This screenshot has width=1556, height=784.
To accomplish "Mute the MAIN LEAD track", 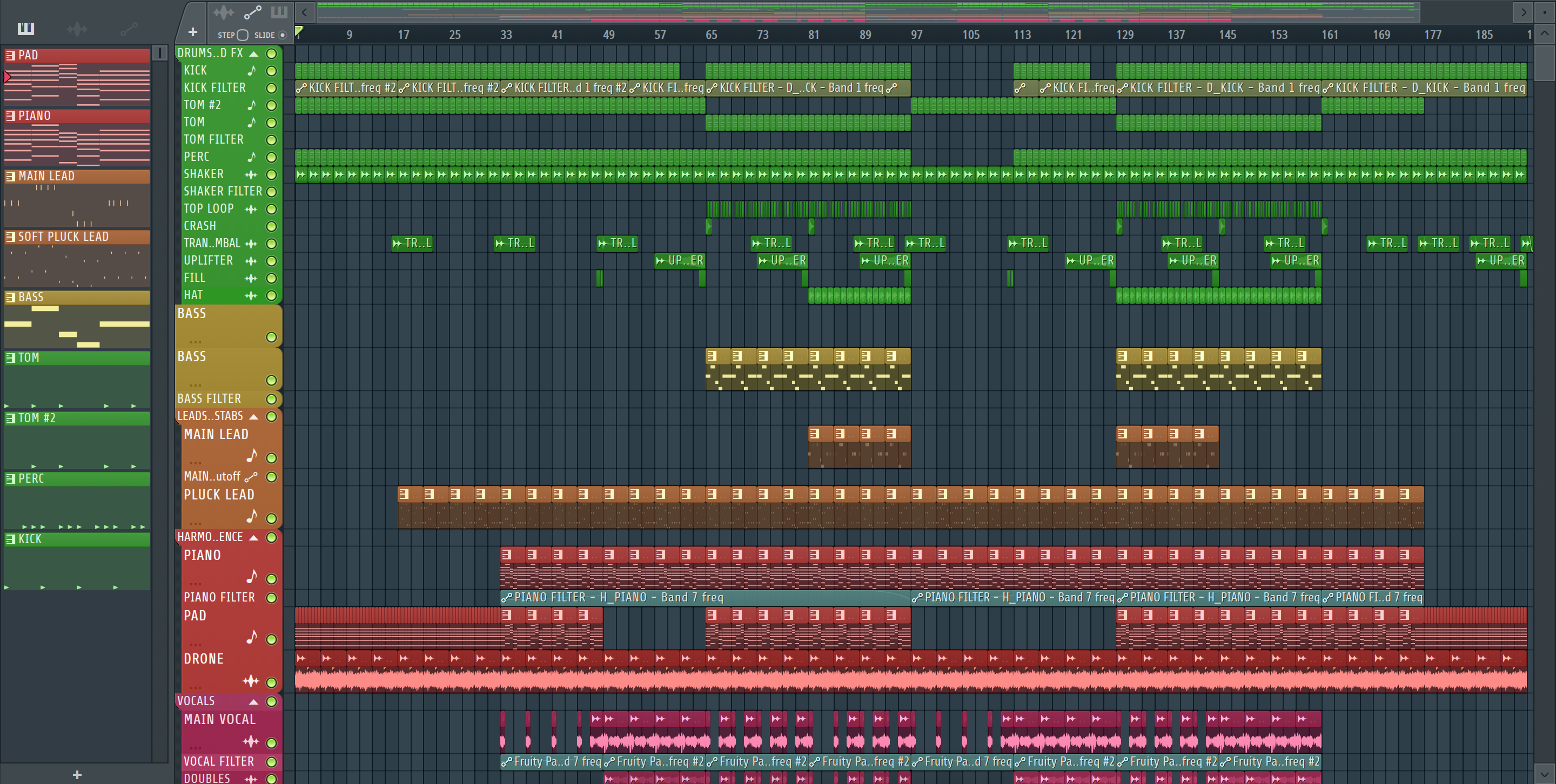I will (272, 458).
